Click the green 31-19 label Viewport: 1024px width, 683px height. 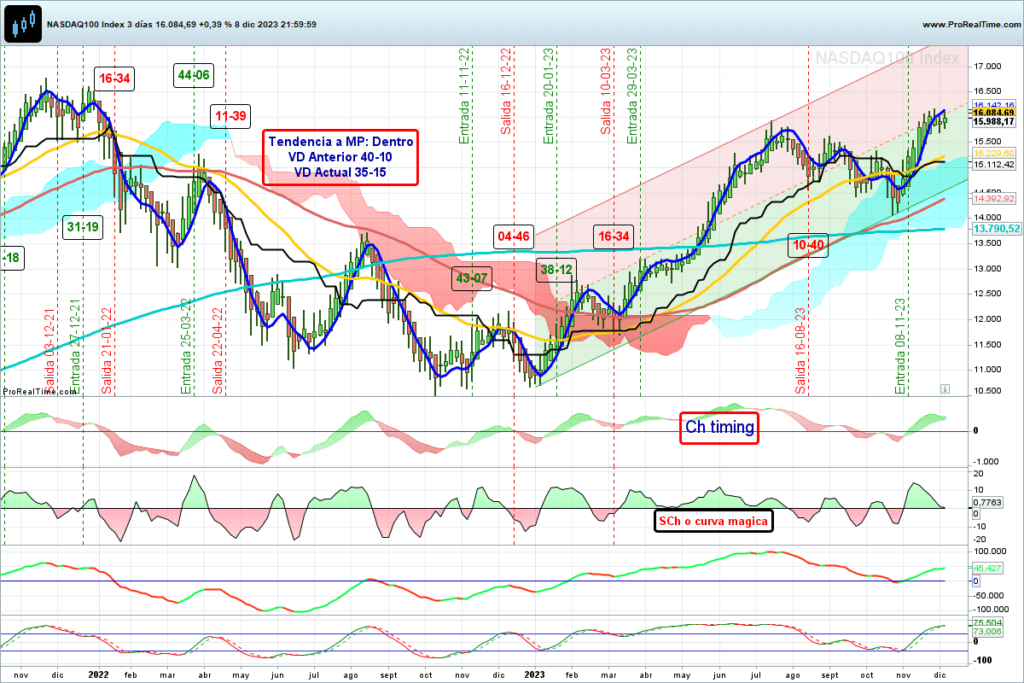(83, 227)
